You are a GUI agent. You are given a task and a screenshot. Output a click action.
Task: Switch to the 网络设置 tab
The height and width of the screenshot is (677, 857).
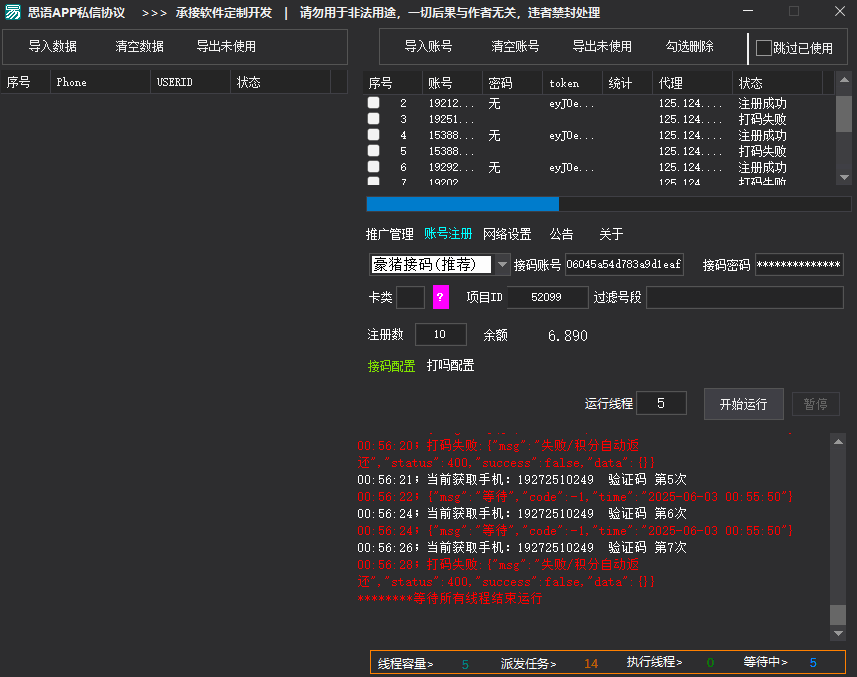pos(508,233)
